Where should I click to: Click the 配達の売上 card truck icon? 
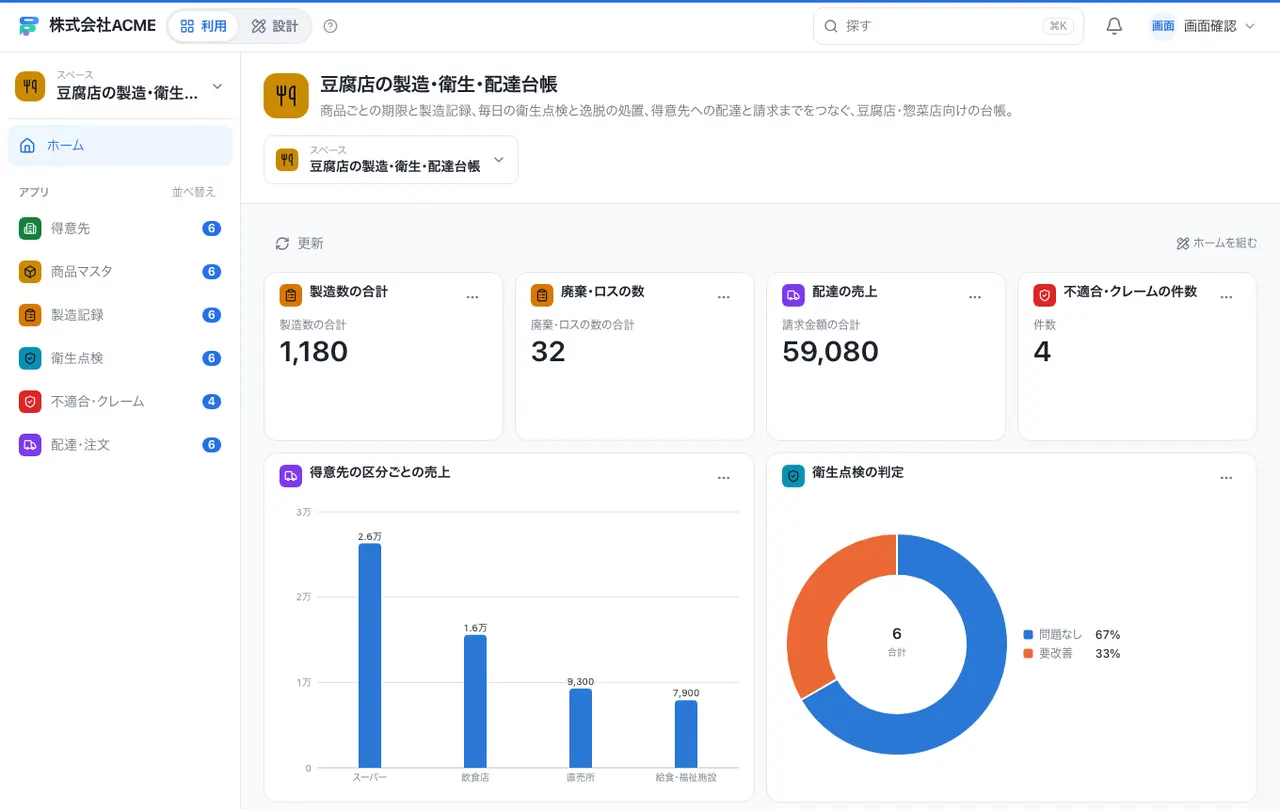[793, 295]
